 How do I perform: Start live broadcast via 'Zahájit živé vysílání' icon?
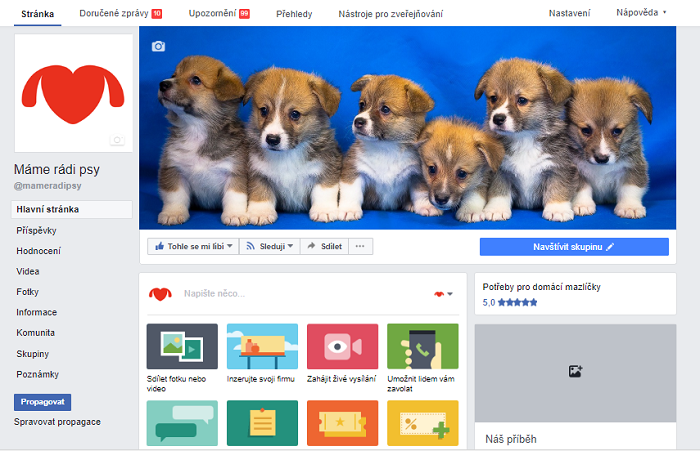342,346
